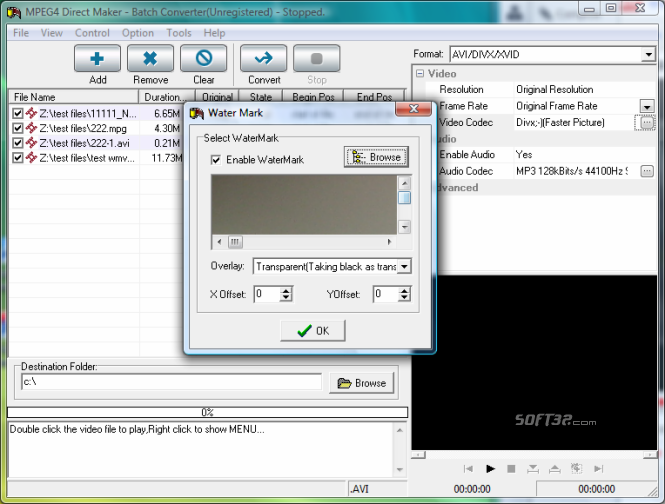Click the Clear list toolbar button
This screenshot has height=504, width=665.
pyautogui.click(x=204, y=59)
